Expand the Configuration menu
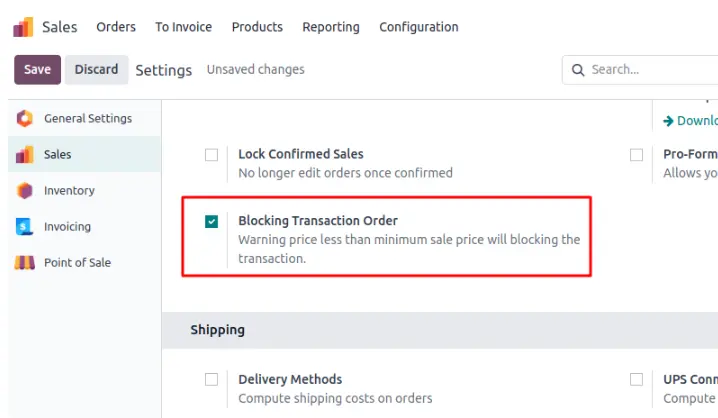This screenshot has width=718, height=418. click(419, 27)
